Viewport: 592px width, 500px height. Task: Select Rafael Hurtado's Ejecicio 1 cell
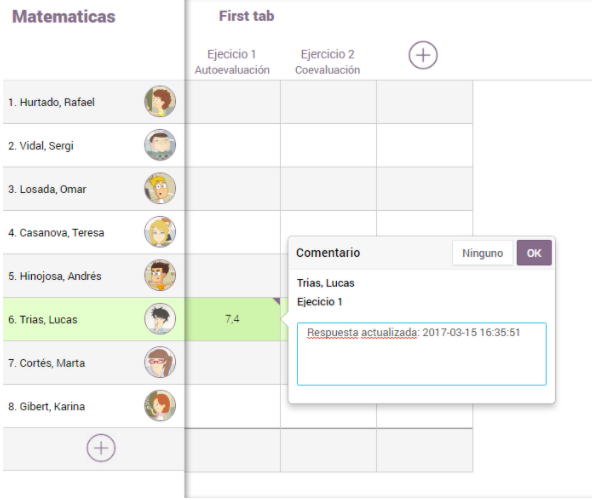(233, 102)
